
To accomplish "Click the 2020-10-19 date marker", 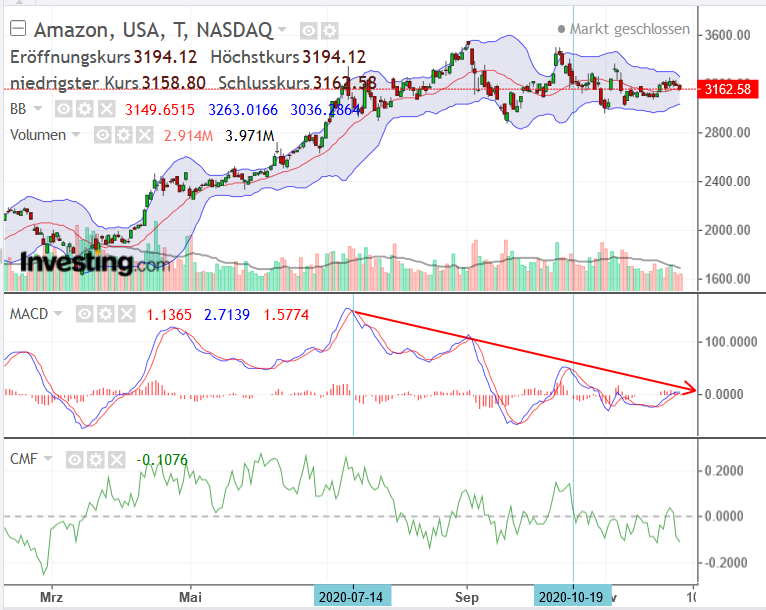I will tap(572, 597).
